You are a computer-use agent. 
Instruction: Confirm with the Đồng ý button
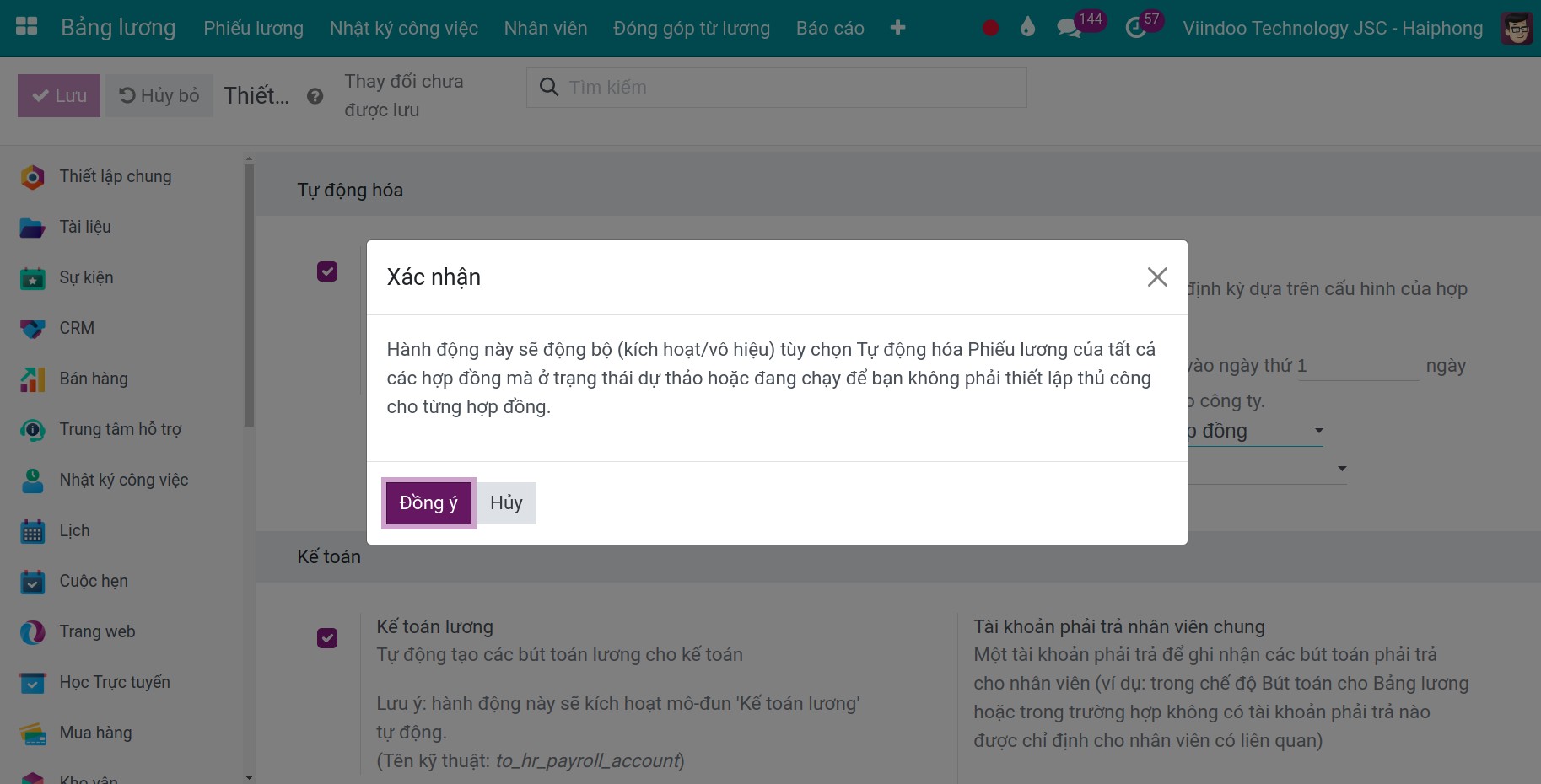[x=428, y=503]
